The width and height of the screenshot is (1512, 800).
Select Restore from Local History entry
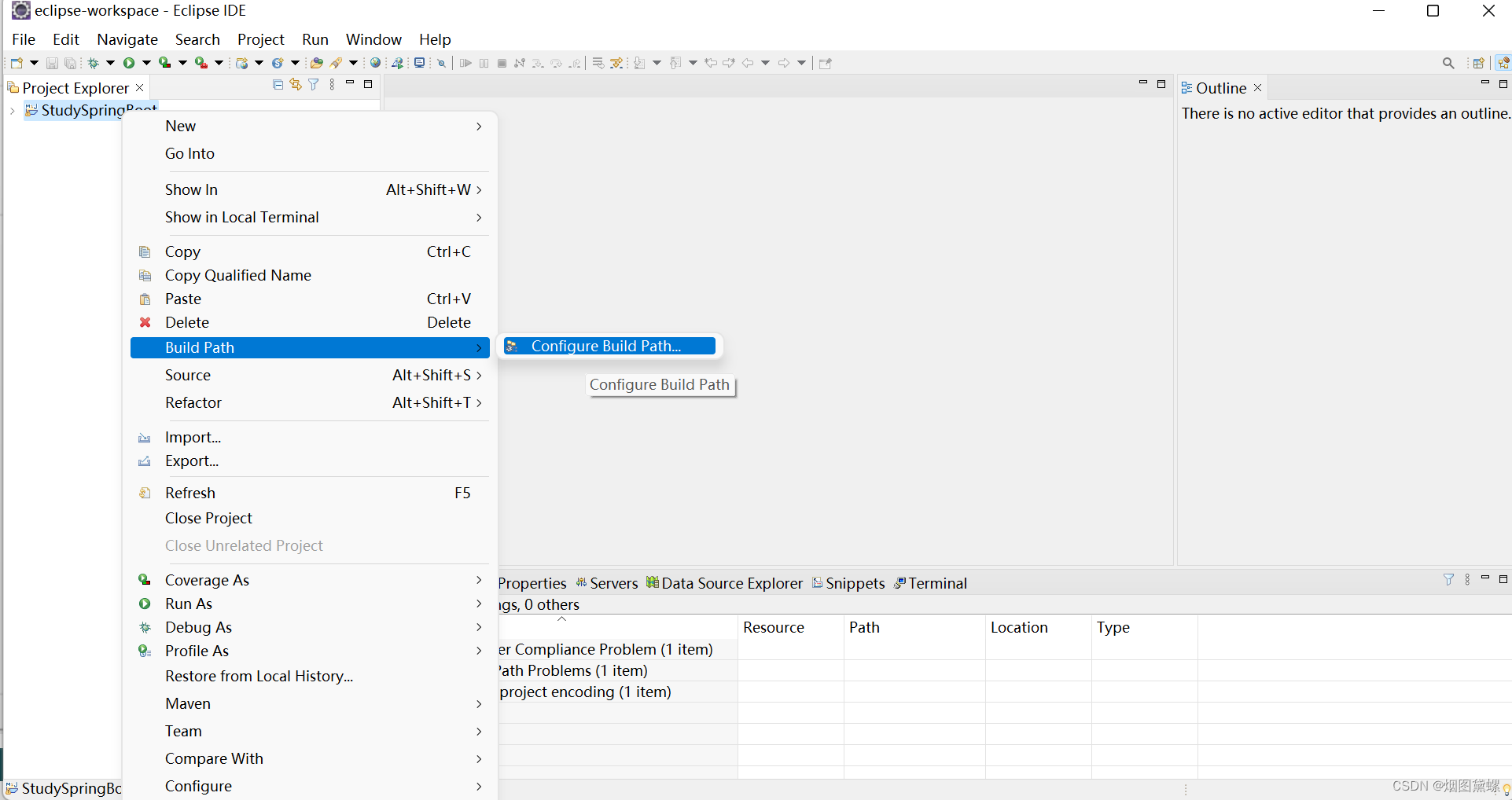pos(310,676)
